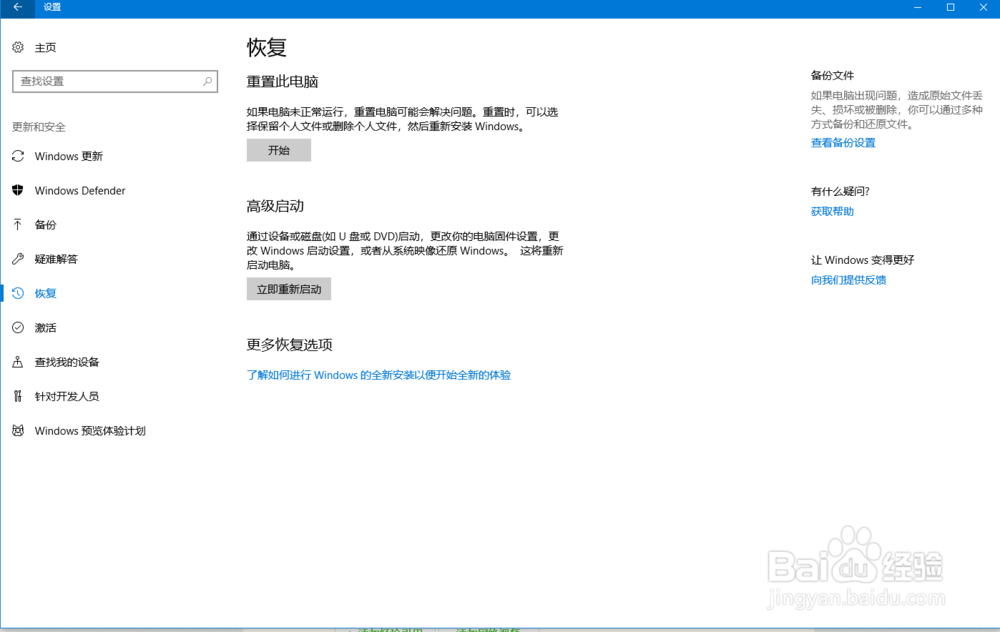Click the 向我们提供反馈 link
Screen dimensions: 1000x632
tap(848, 280)
